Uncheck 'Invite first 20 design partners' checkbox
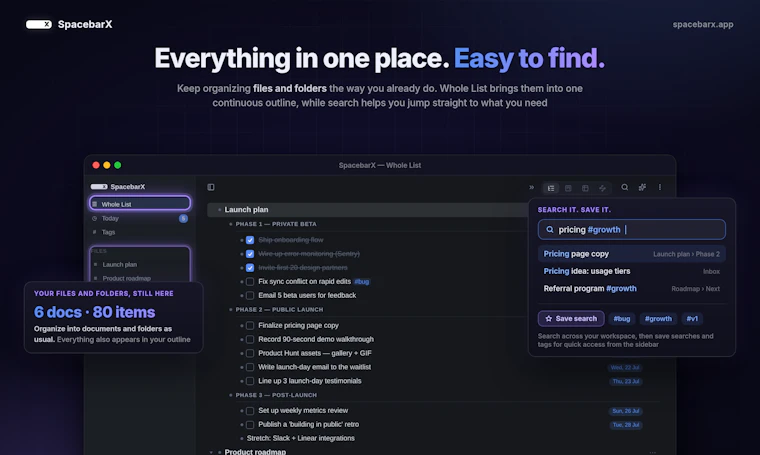The height and width of the screenshot is (455, 760). (x=250, y=267)
